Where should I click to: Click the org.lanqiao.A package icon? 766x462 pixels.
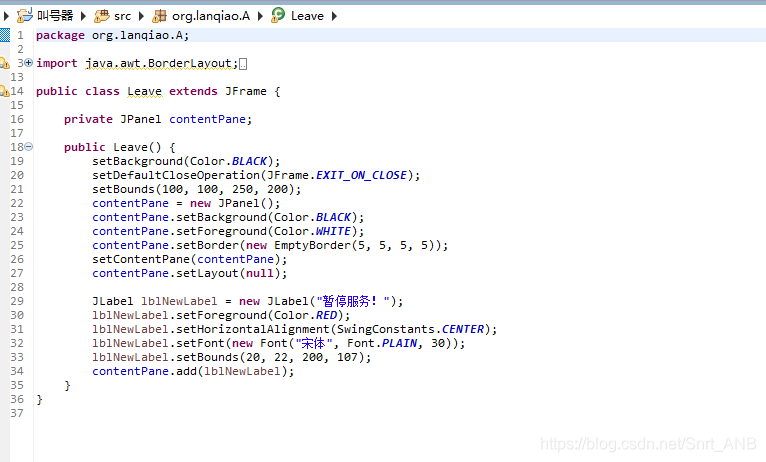(159, 16)
